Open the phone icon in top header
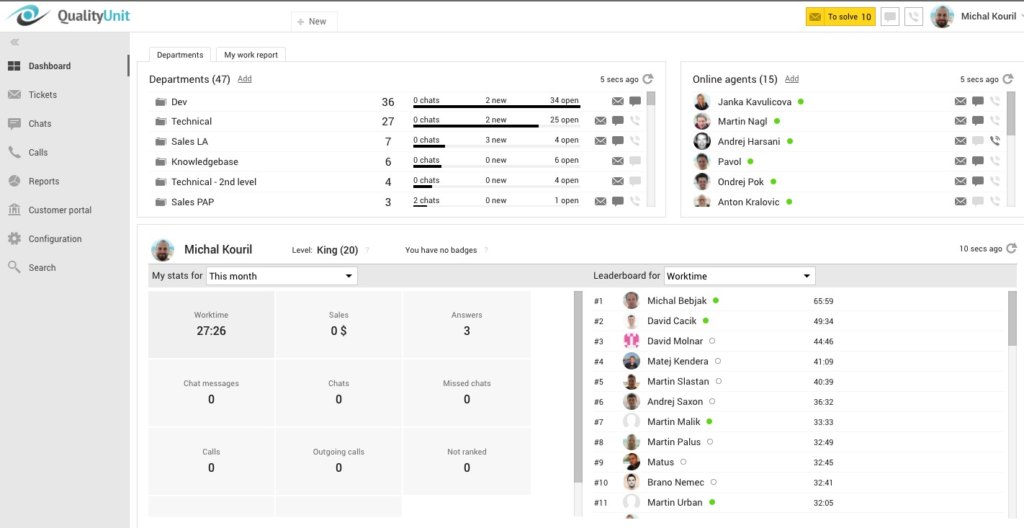 913,17
